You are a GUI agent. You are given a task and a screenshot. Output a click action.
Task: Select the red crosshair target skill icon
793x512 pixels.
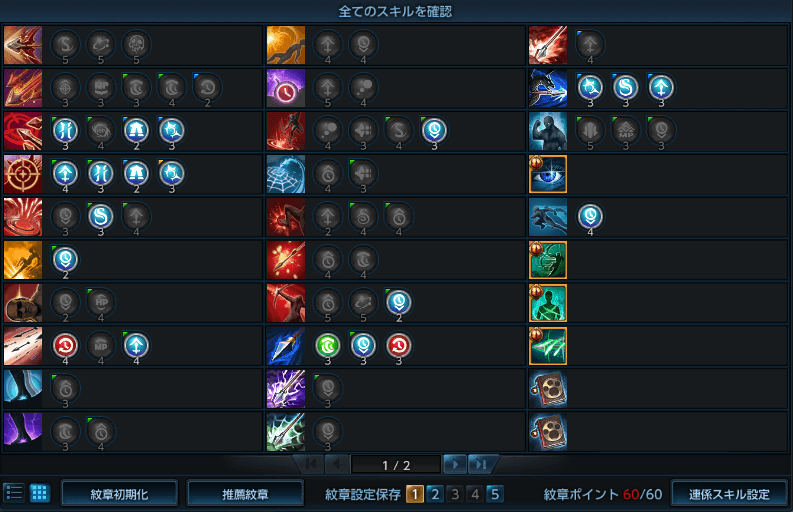click(23, 174)
